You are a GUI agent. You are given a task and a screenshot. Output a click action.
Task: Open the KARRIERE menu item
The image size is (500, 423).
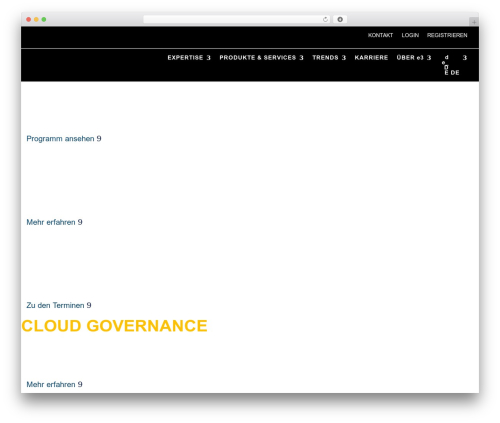[371, 58]
